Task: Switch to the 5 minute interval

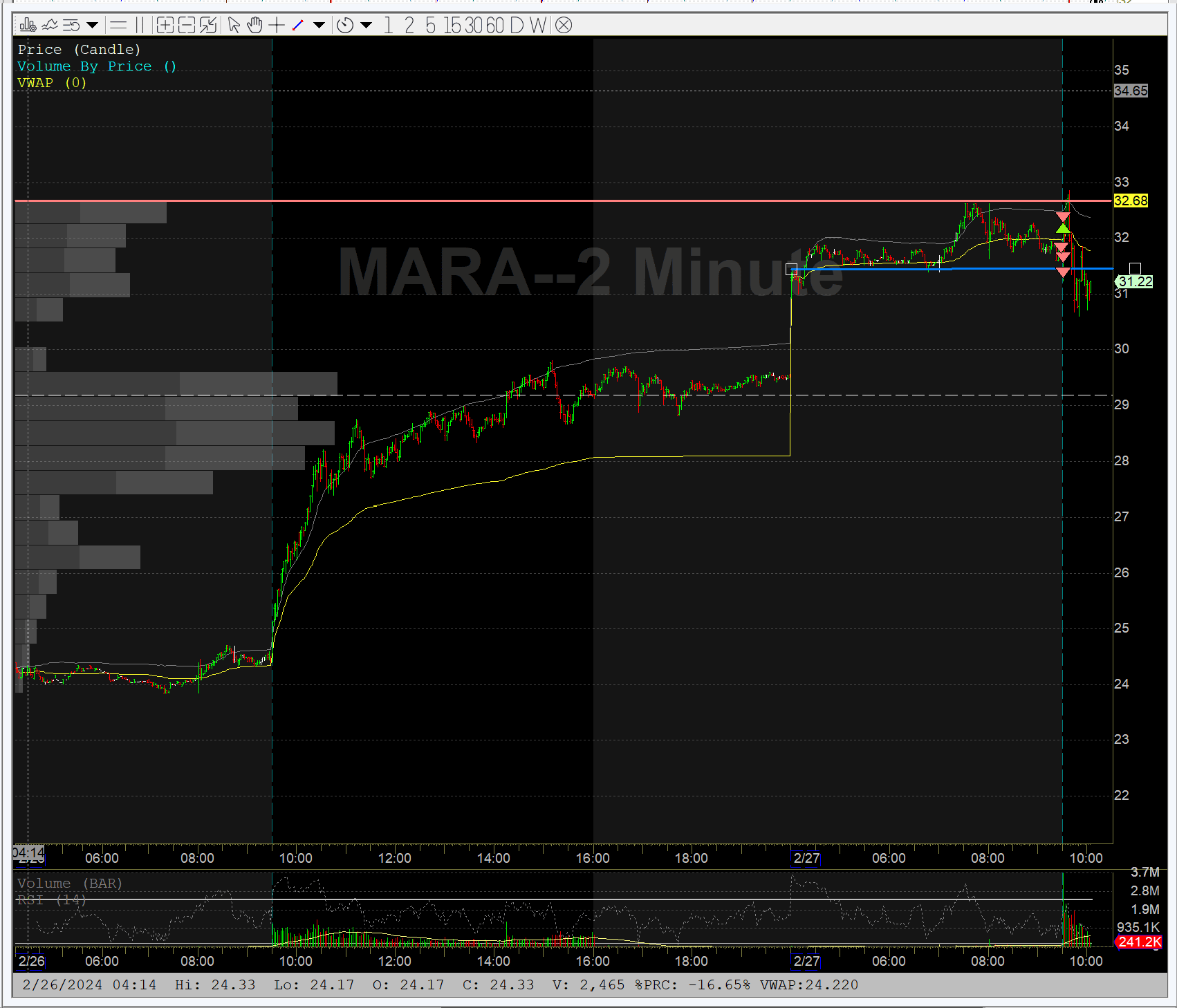Action: (x=431, y=26)
